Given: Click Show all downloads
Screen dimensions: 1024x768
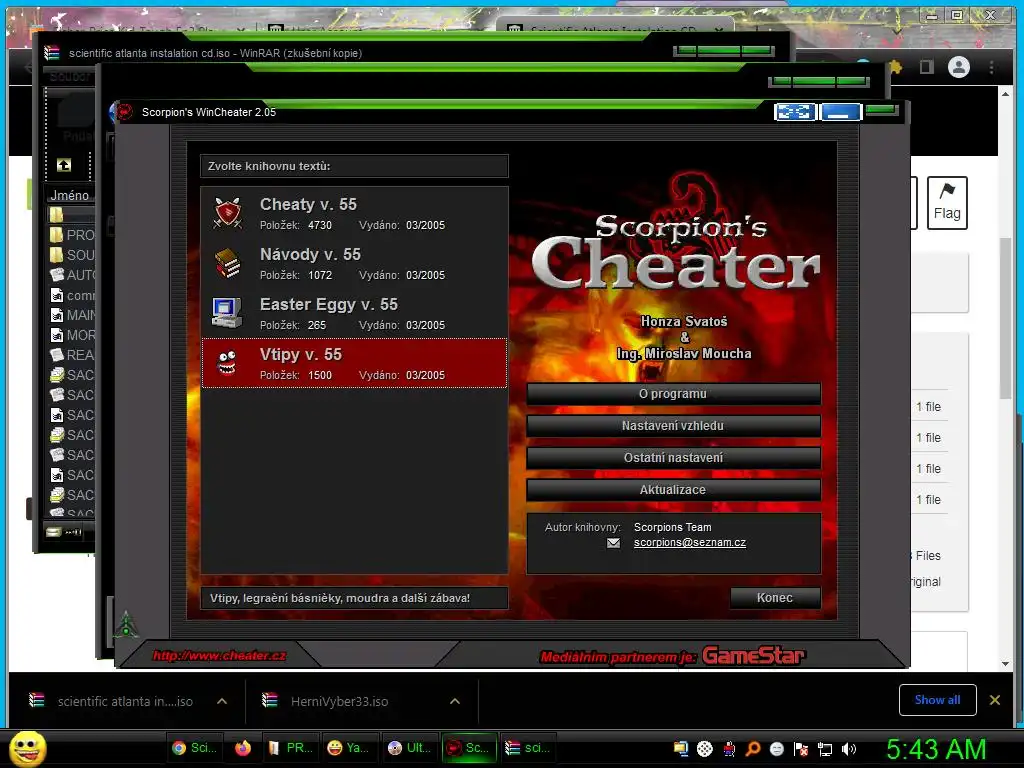Looking at the screenshot, I should [937, 700].
